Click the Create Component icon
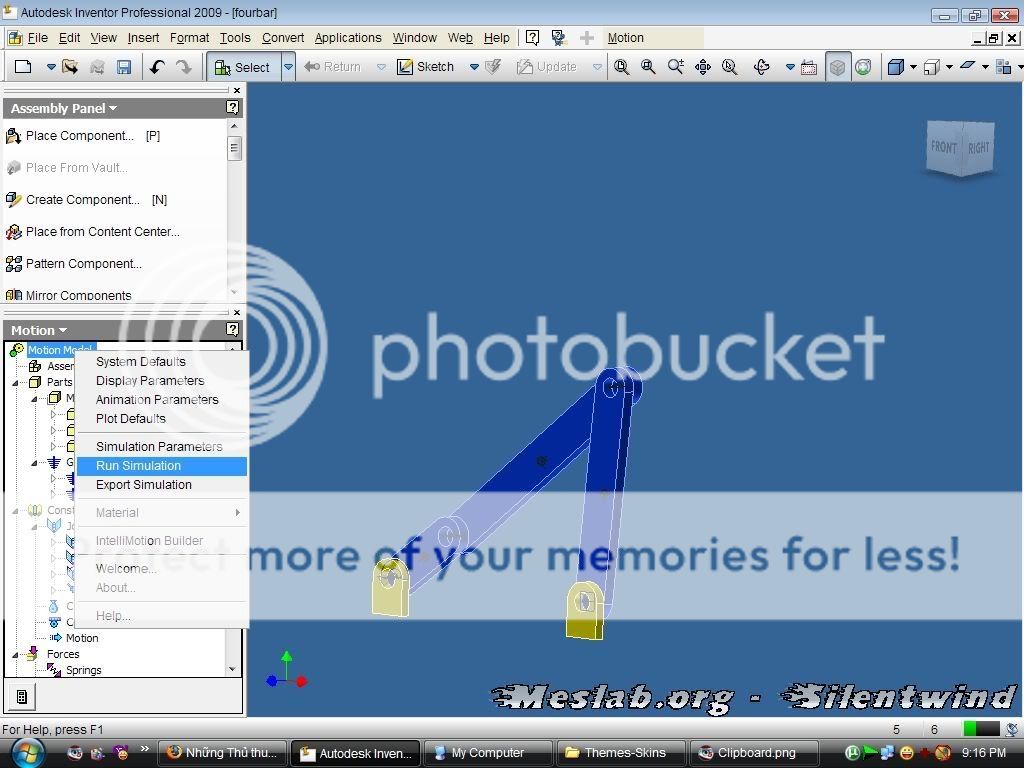The width and height of the screenshot is (1024, 768). click(x=14, y=200)
